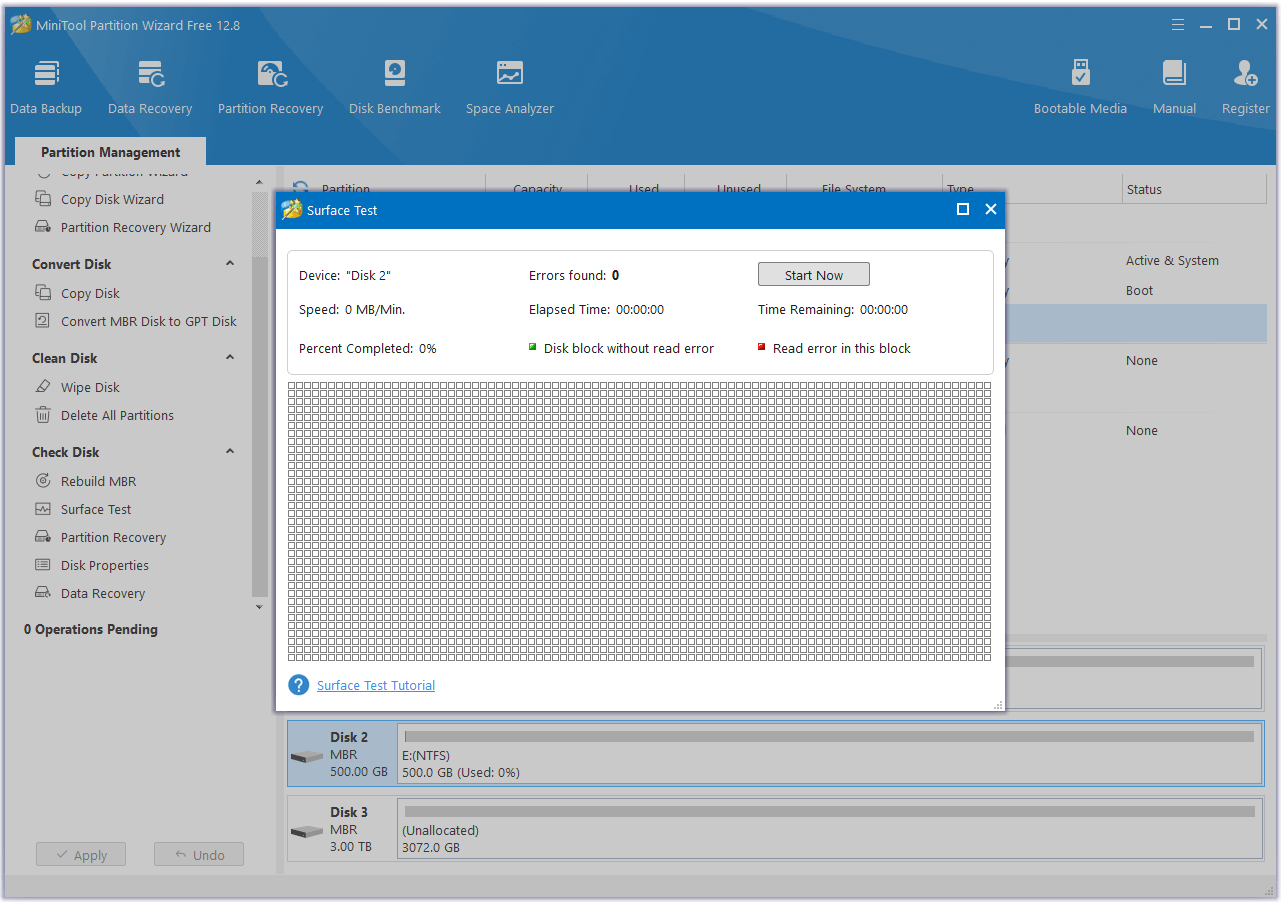The height and width of the screenshot is (903, 1284).
Task: Click the 'Active & System' status cell
Action: 1172,260
